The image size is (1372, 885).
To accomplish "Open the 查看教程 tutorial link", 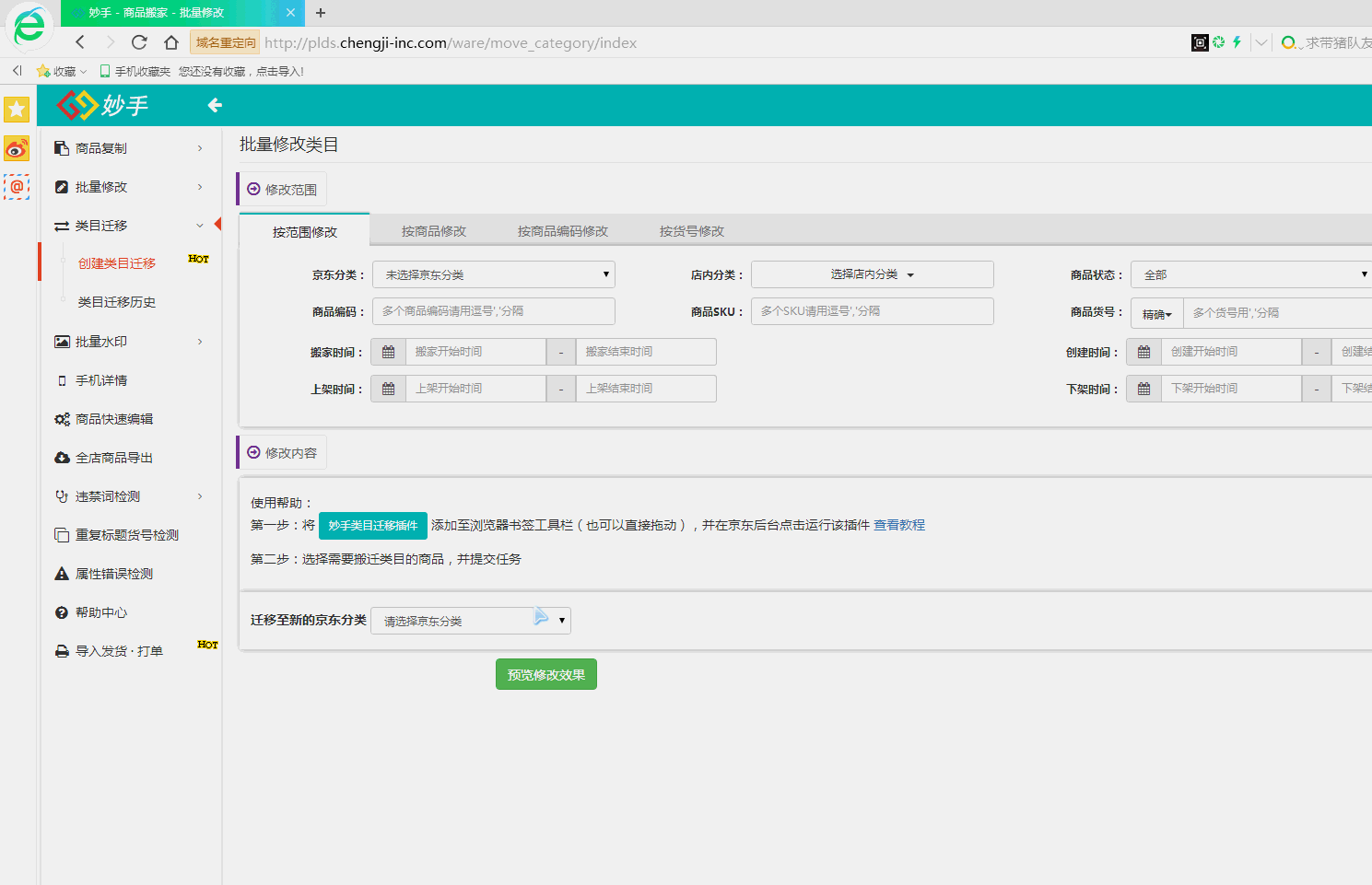I will (898, 525).
